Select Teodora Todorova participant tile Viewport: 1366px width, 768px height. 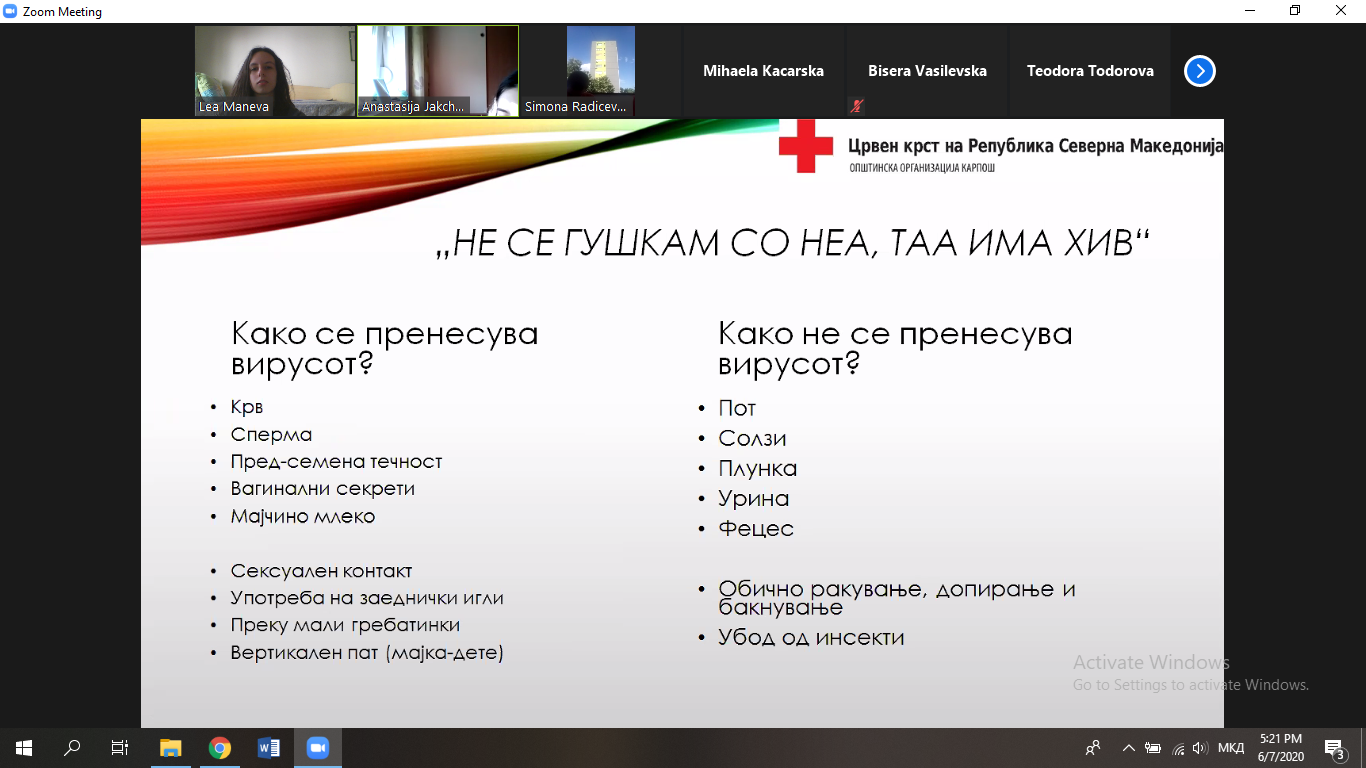[1089, 71]
